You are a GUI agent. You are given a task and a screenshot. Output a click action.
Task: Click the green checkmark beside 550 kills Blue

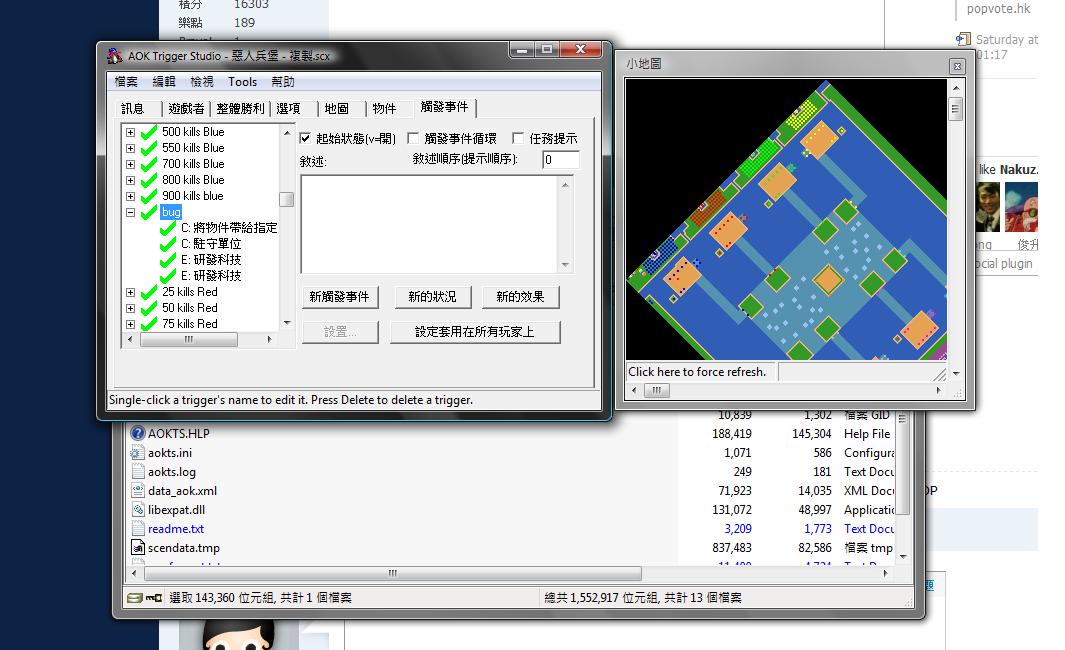tap(149, 148)
